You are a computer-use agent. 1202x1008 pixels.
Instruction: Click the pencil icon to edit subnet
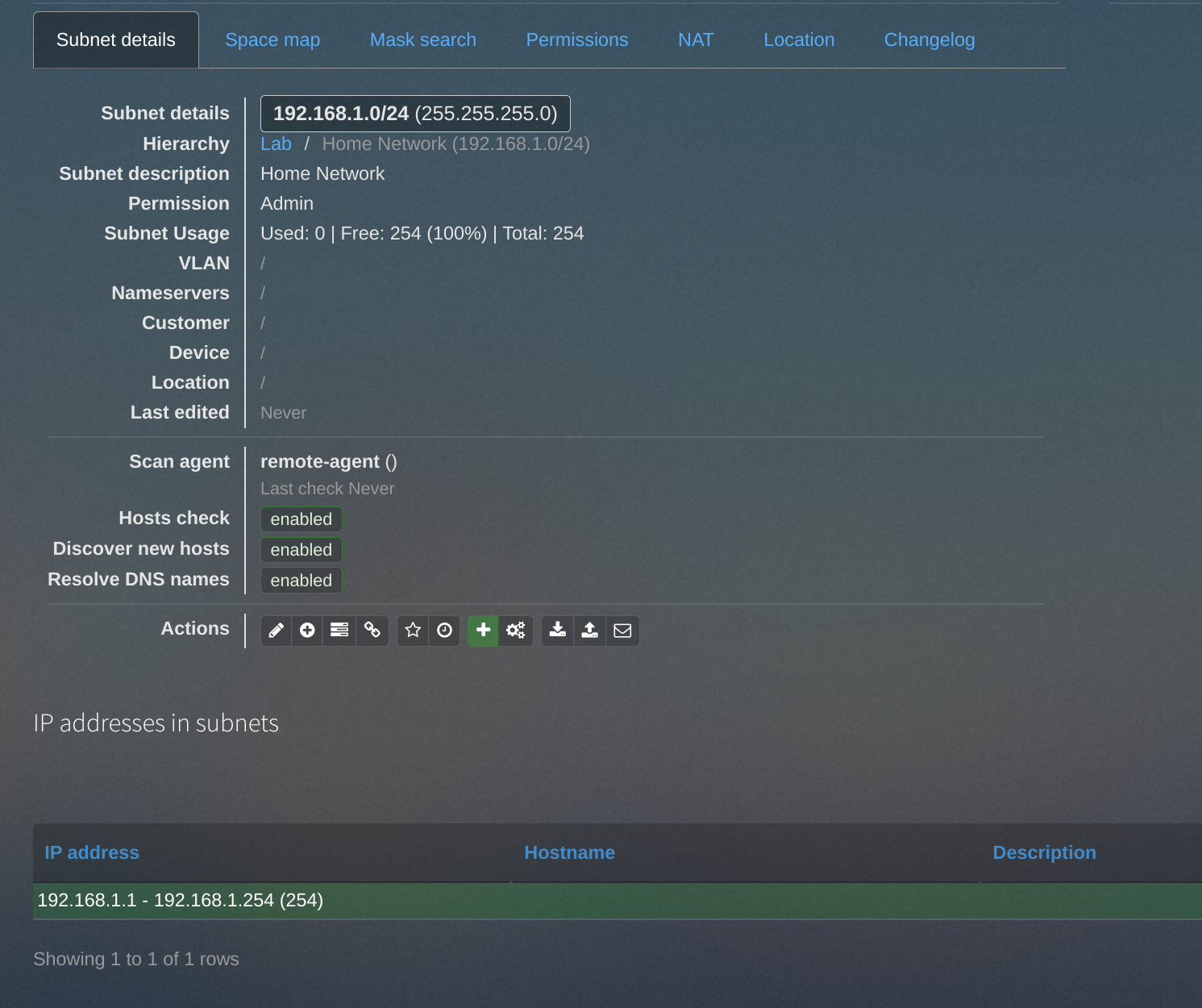[276, 631]
